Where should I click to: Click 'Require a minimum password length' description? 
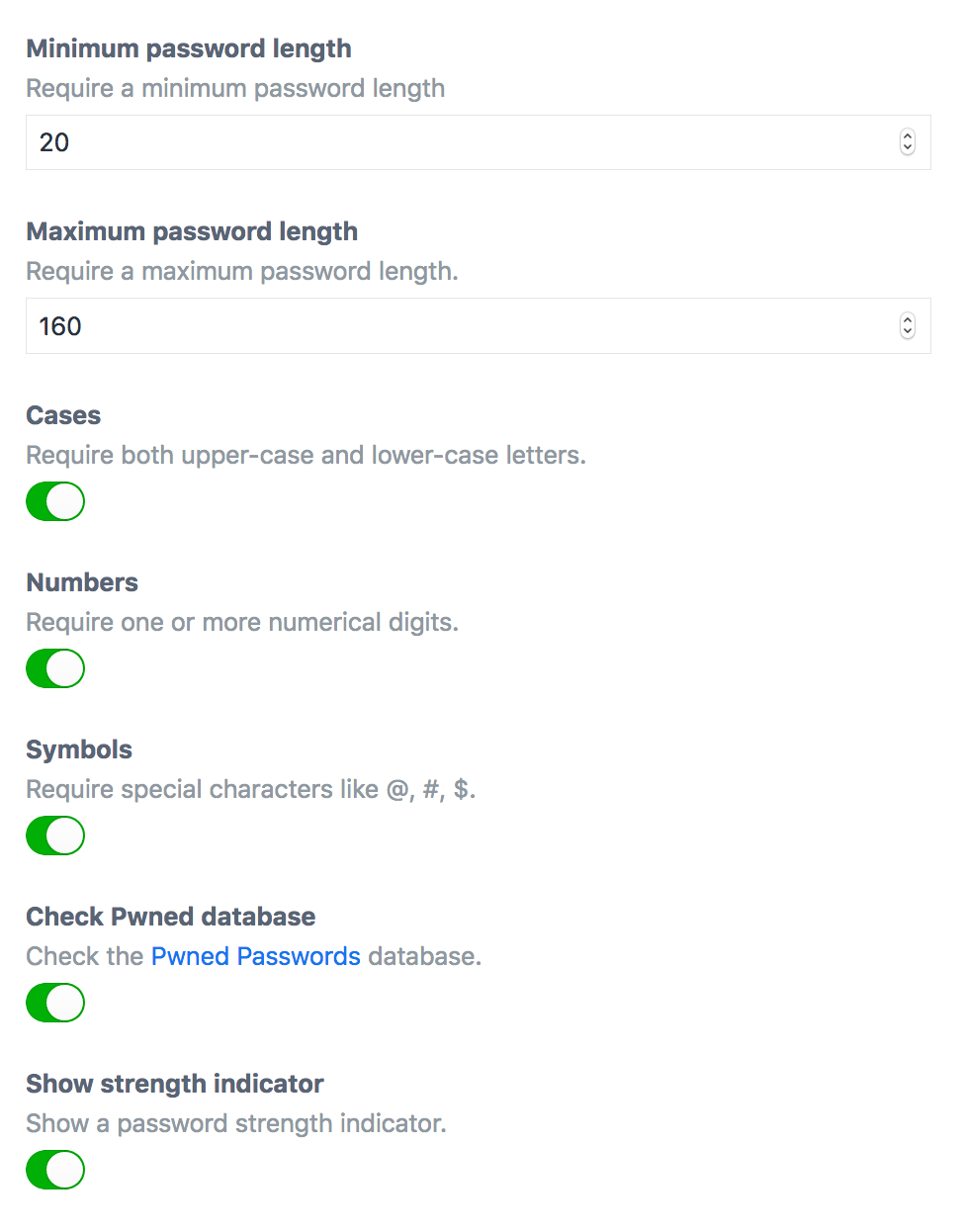[x=235, y=88]
